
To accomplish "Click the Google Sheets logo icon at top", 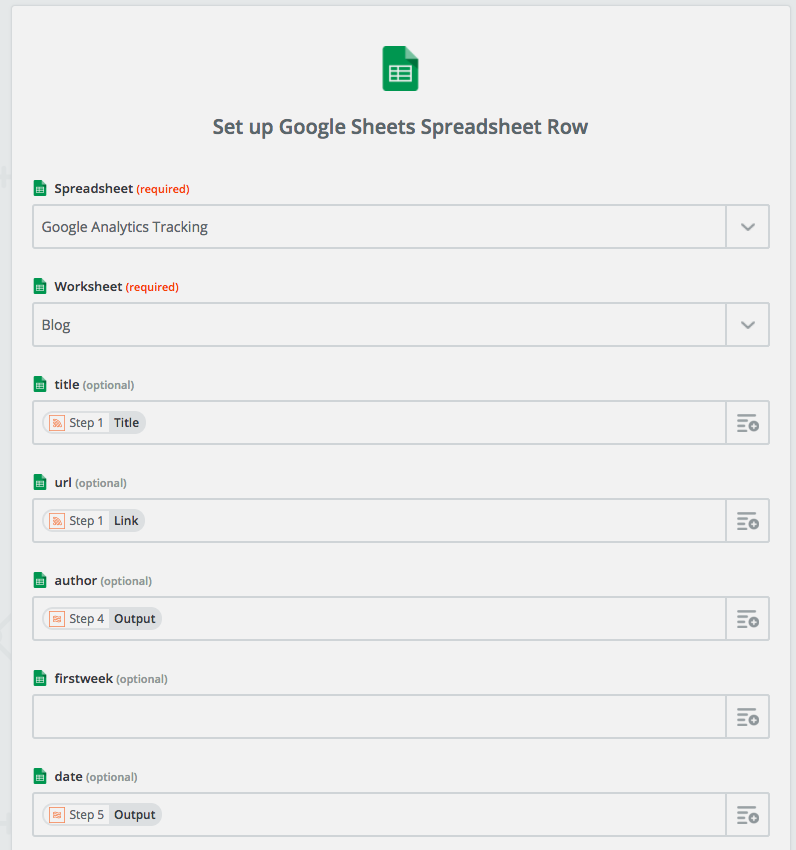I will coord(400,69).
